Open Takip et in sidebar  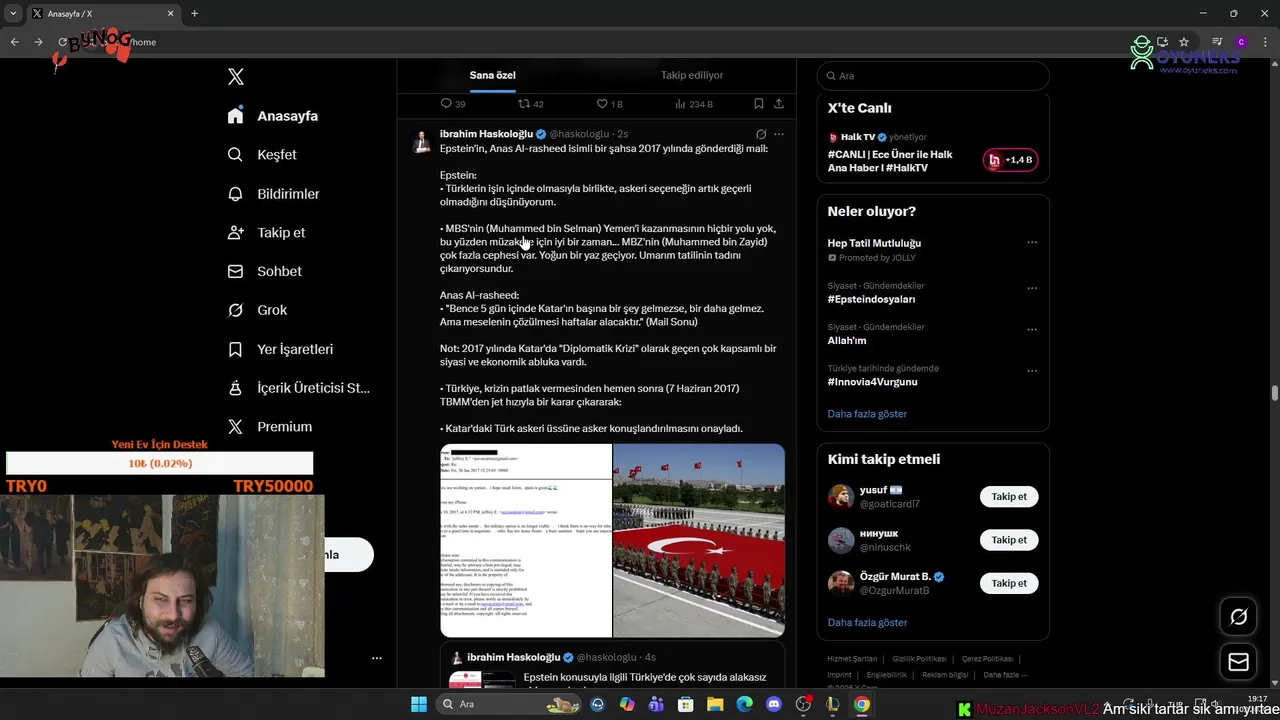(x=266, y=232)
